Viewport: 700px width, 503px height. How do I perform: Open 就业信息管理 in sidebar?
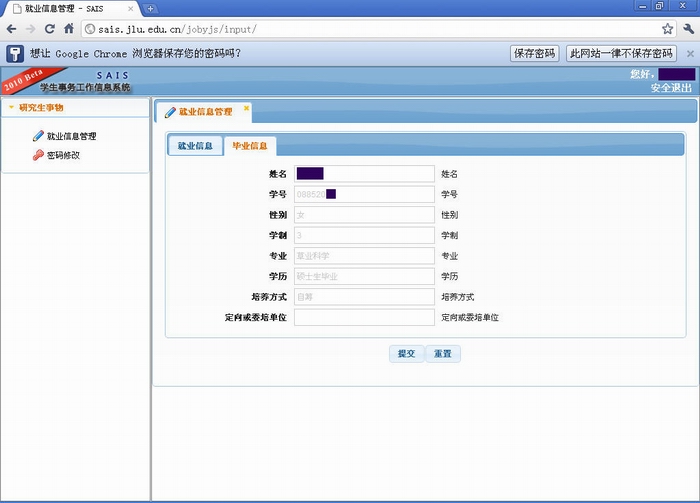tap(71, 136)
